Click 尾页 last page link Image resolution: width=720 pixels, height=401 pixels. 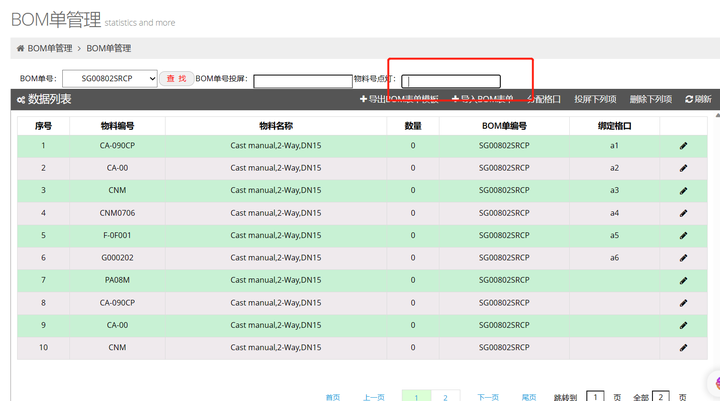tap(529, 397)
